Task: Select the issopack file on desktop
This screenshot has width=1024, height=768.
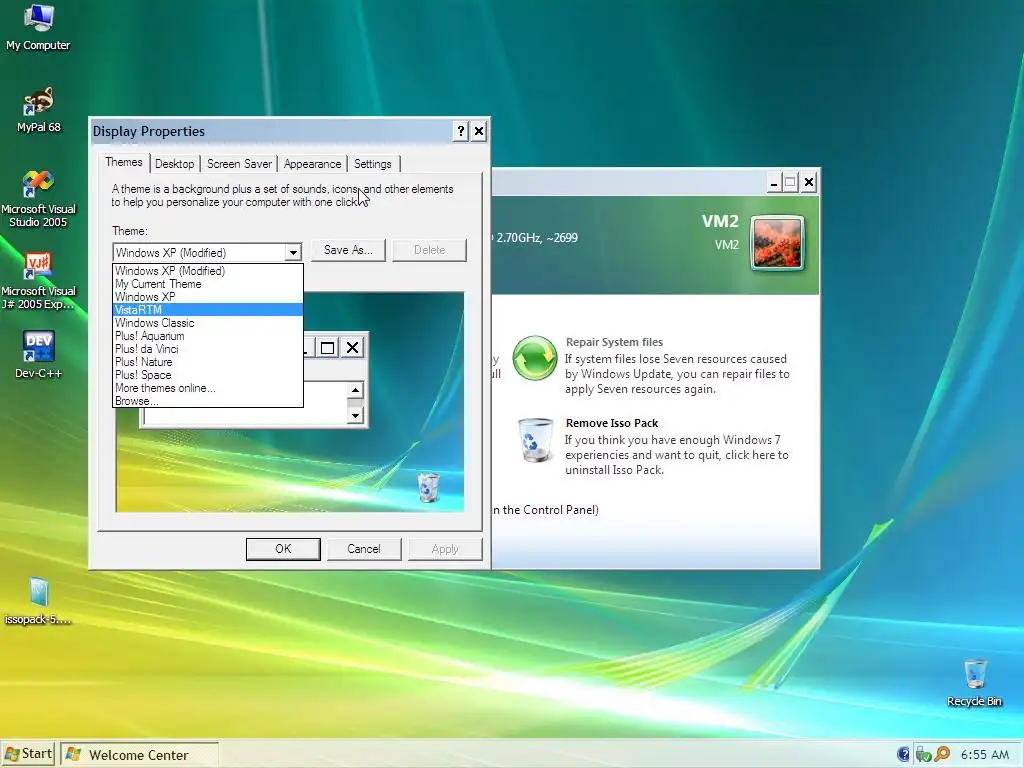Action: coord(39,601)
